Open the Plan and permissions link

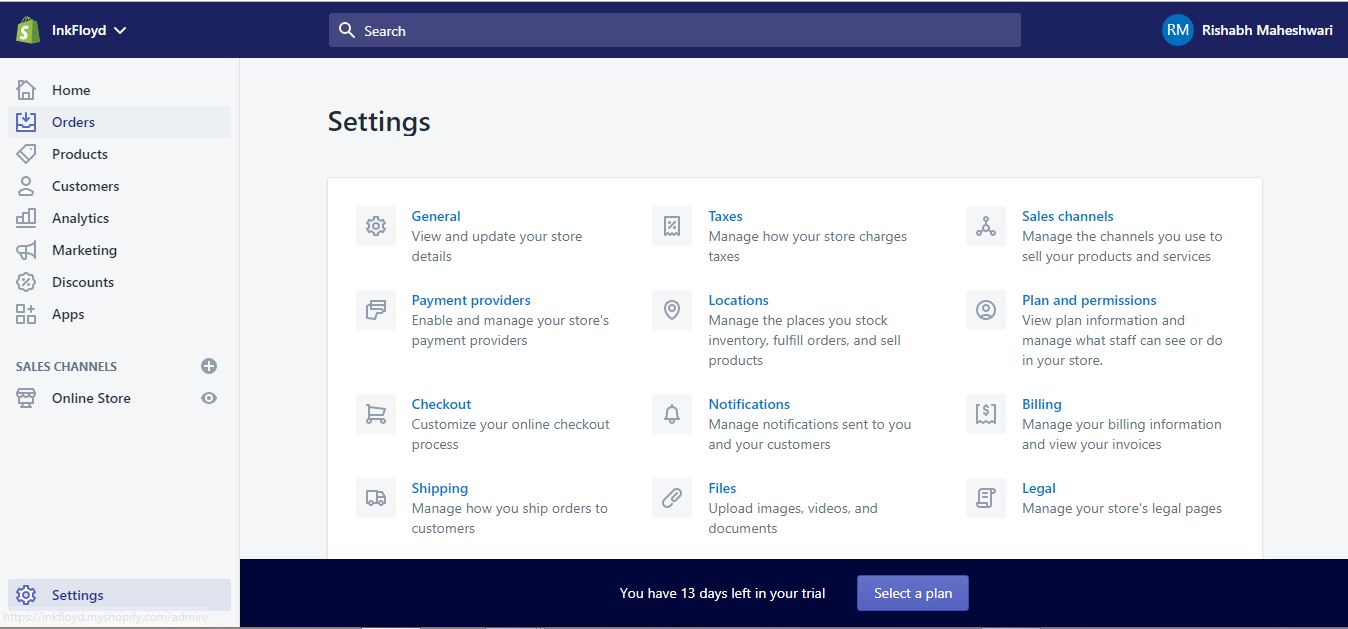point(1089,300)
